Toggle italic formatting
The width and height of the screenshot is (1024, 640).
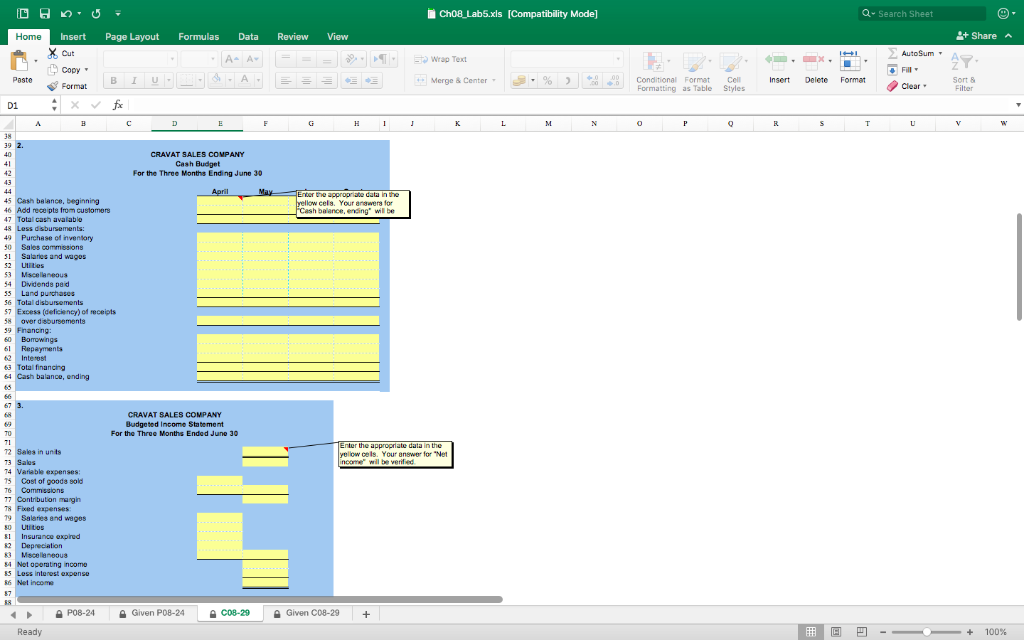pyautogui.click(x=133, y=82)
